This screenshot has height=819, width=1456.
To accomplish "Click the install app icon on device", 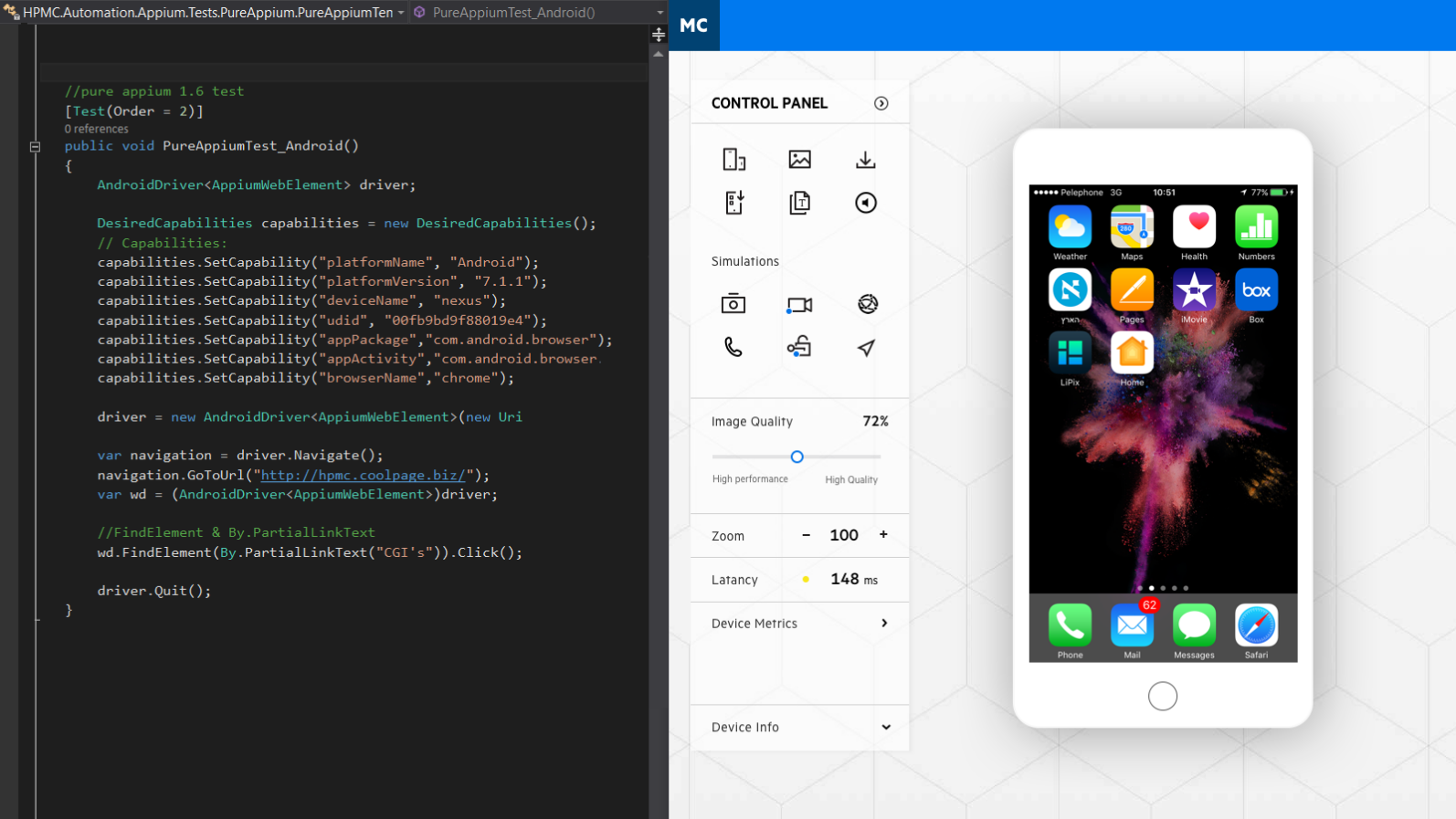I will coord(733,203).
